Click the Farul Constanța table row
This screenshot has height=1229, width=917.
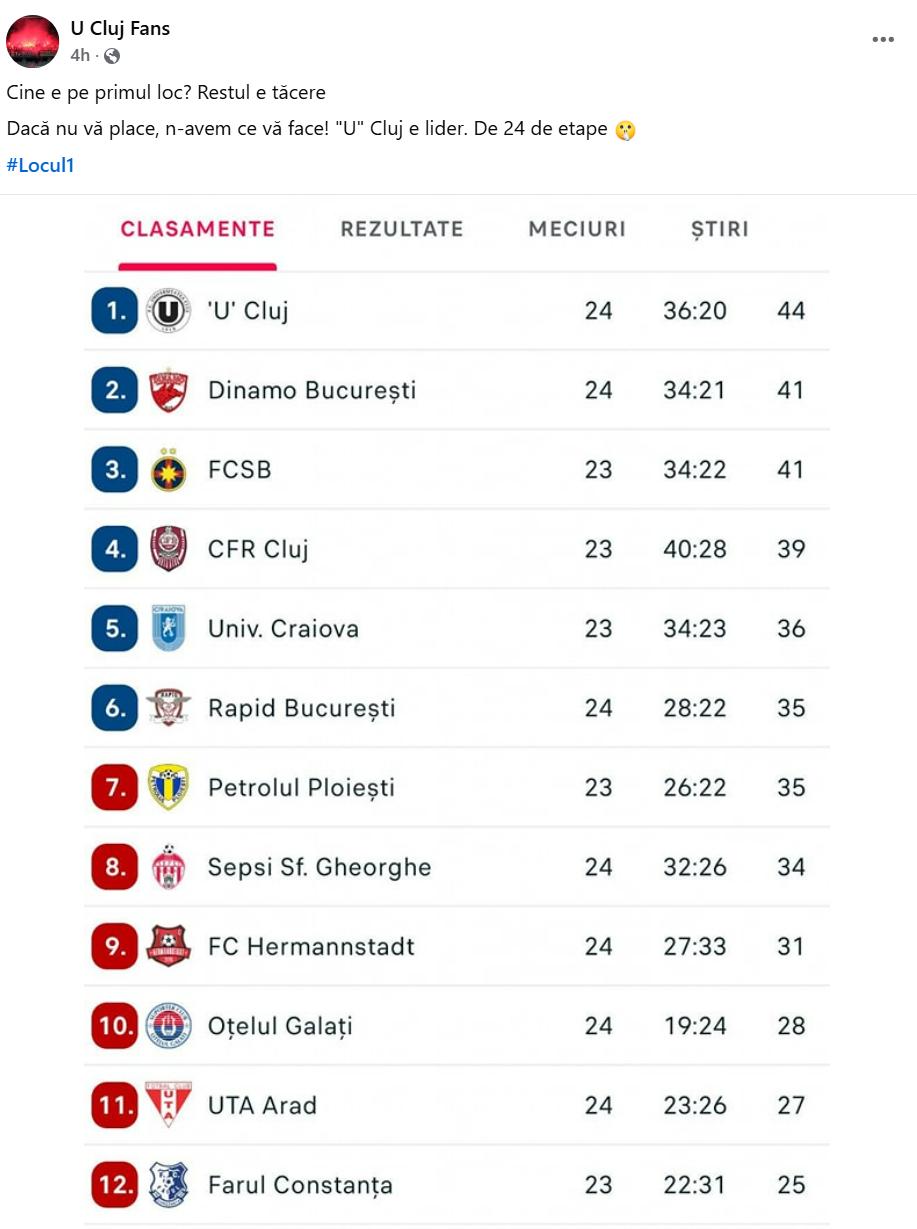(456, 1185)
